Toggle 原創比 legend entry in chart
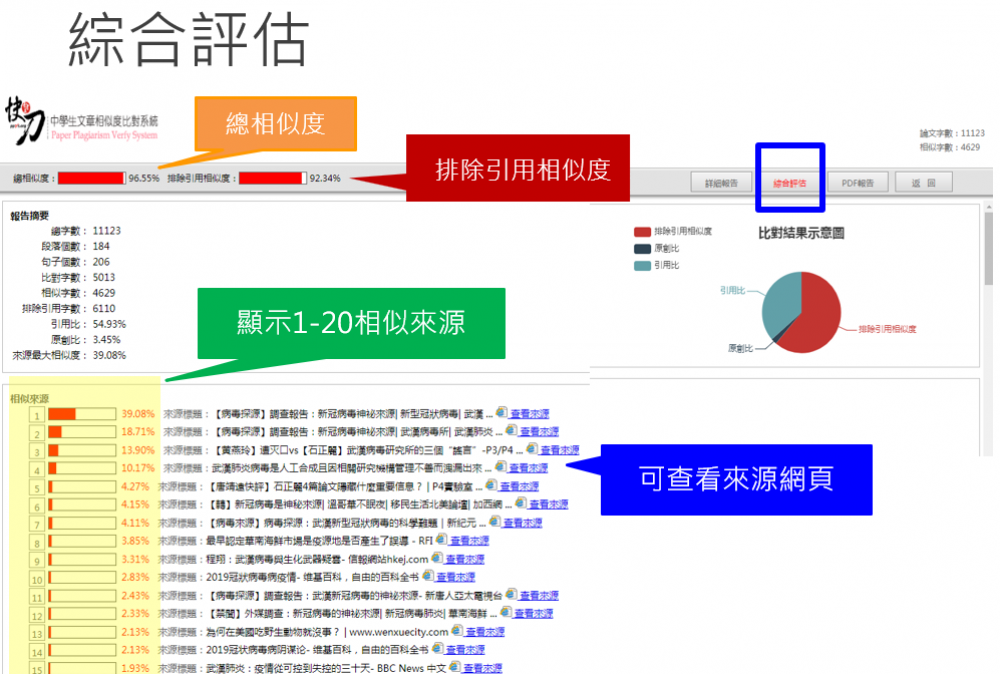1000x674 pixels. pyautogui.click(x=658, y=248)
